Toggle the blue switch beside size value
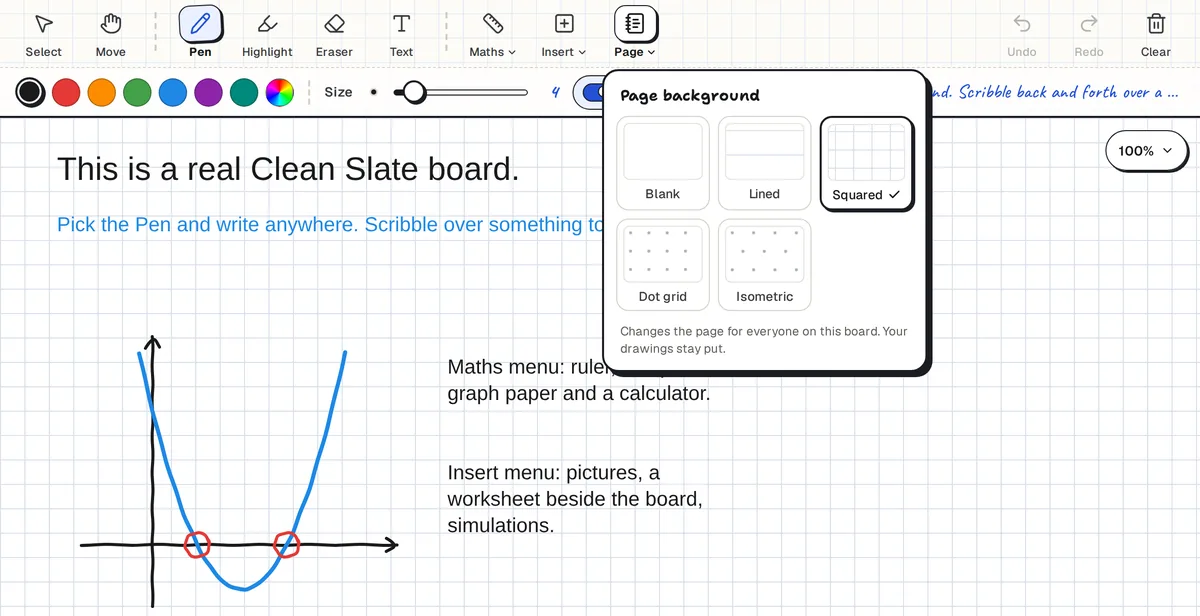1200x616 pixels. (x=590, y=92)
